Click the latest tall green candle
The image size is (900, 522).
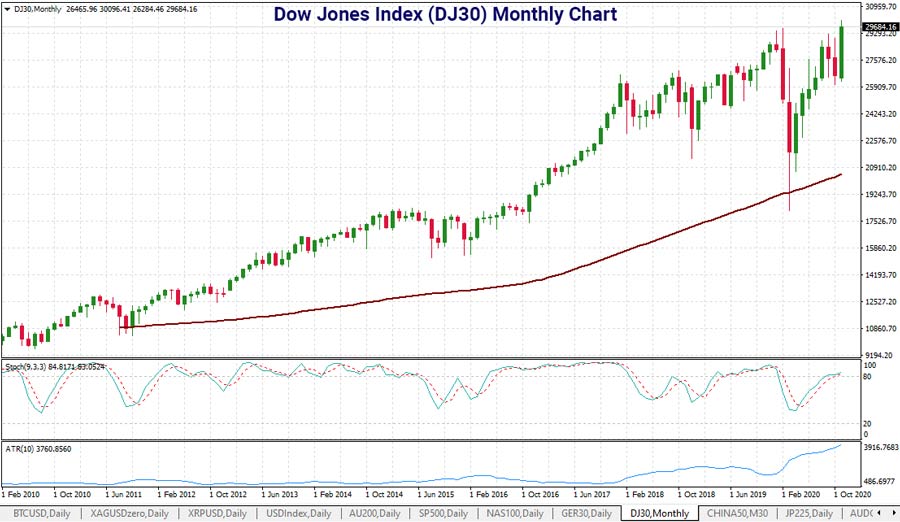pyautogui.click(x=841, y=52)
